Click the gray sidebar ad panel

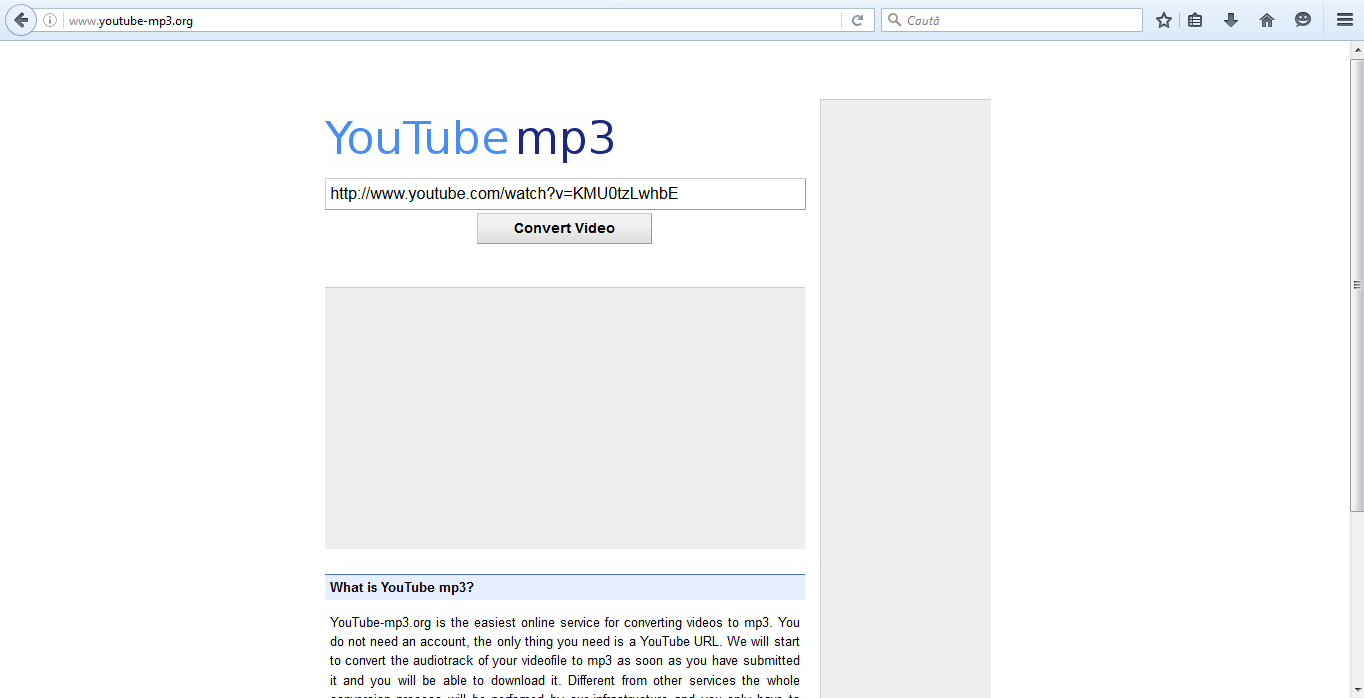906,398
